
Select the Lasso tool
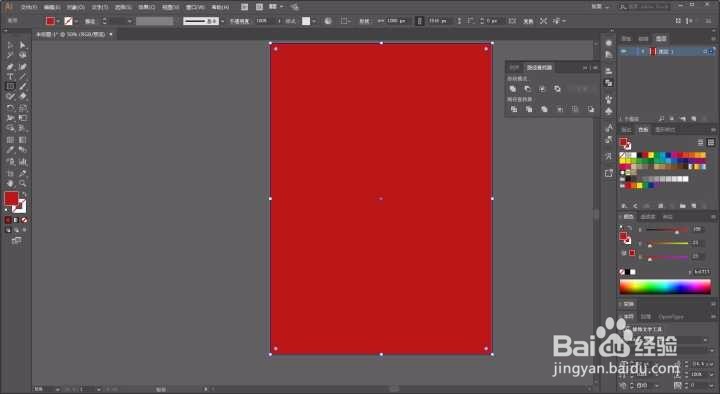[x=22, y=55]
